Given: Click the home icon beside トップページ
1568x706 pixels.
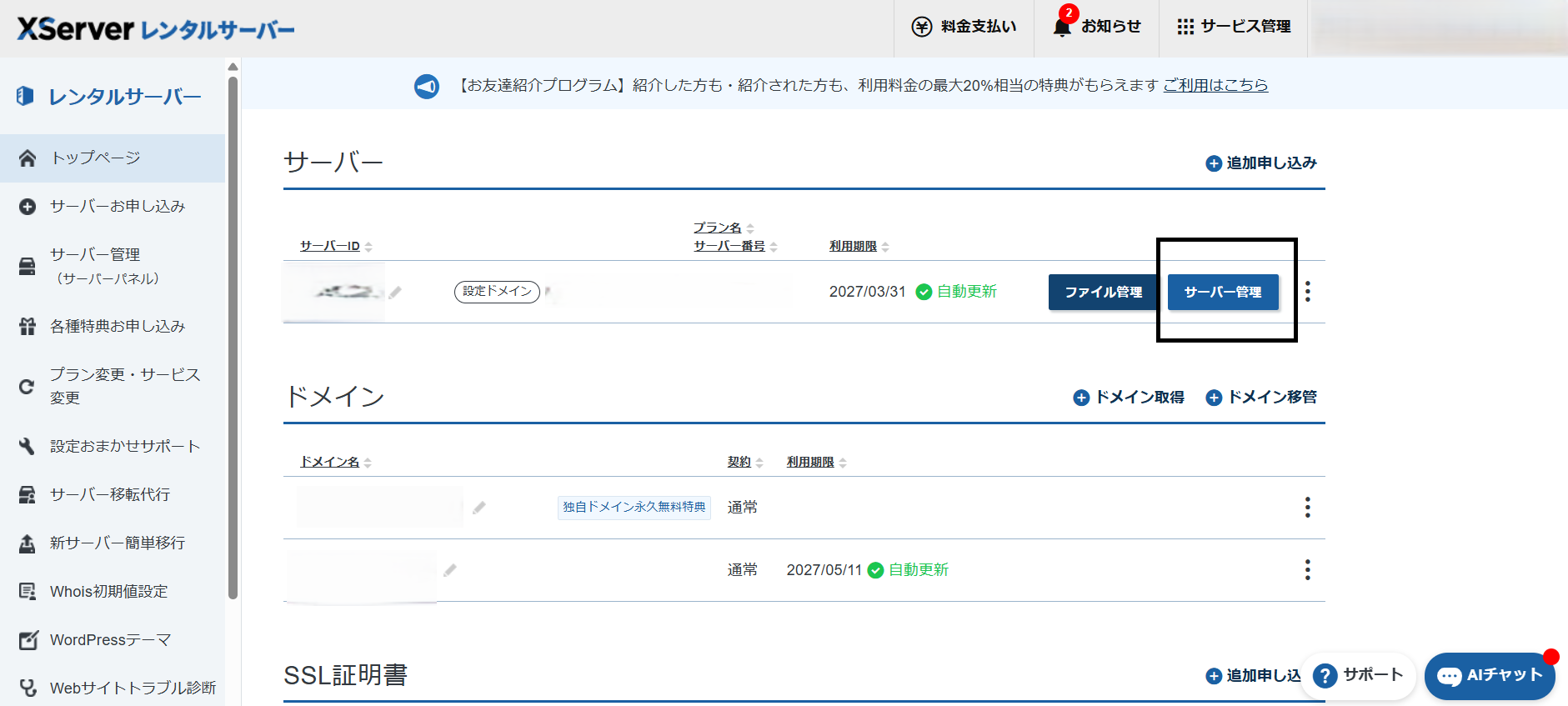Looking at the screenshot, I should coord(28,158).
